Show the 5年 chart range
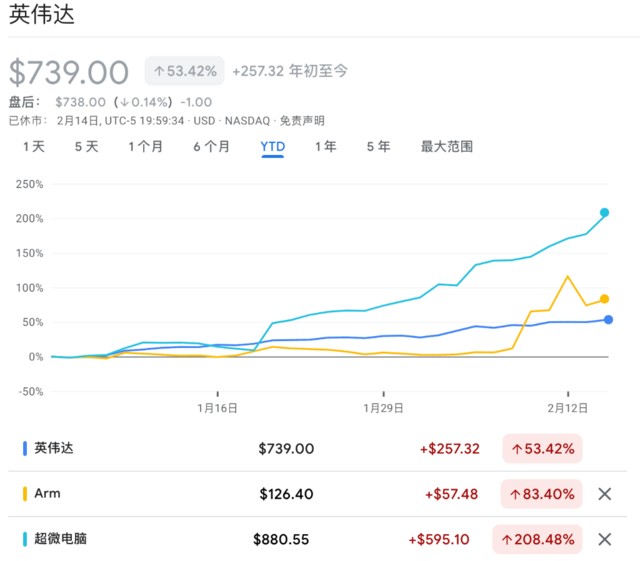 coord(378,146)
